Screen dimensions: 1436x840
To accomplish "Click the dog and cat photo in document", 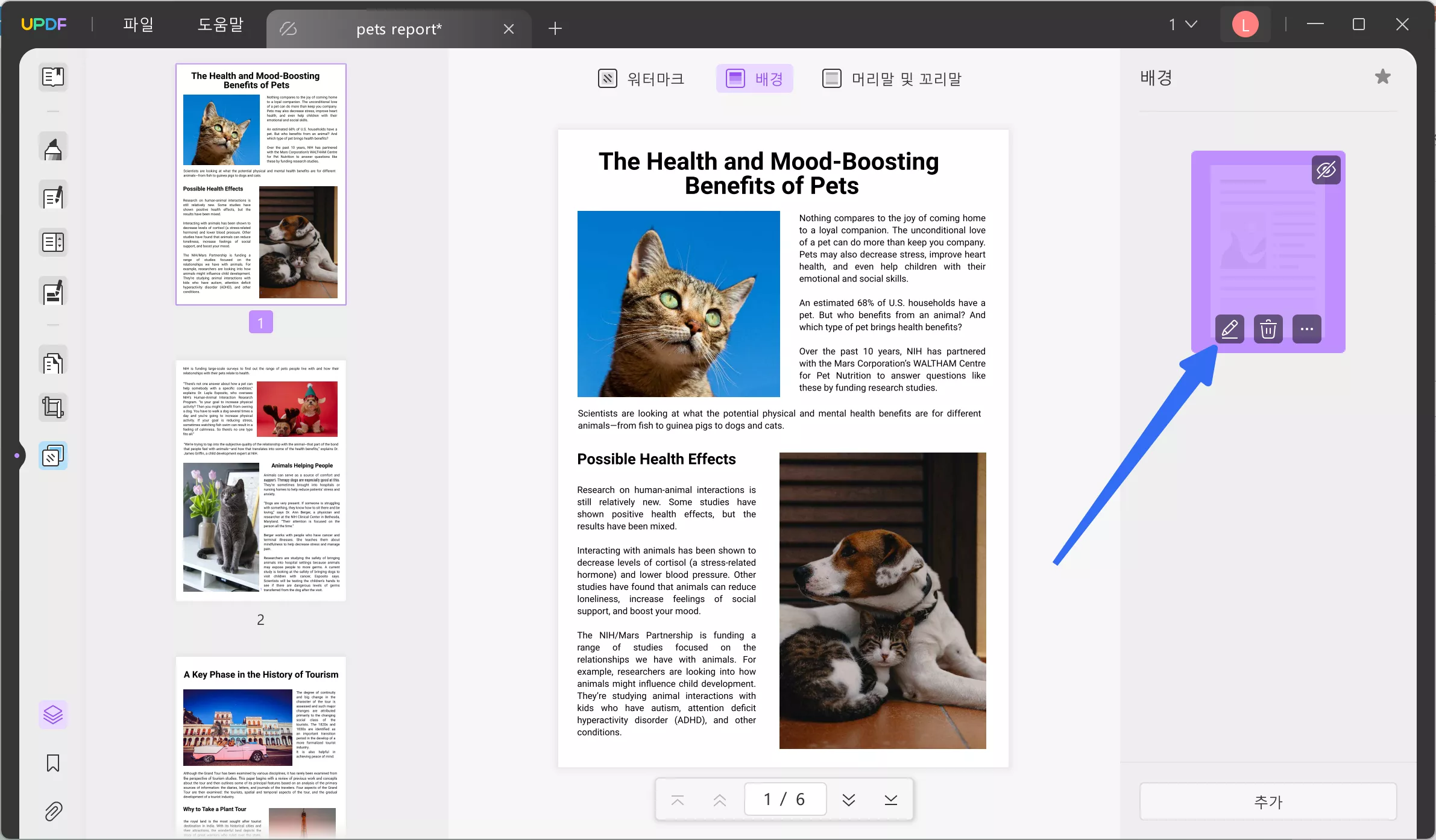I will point(883,601).
